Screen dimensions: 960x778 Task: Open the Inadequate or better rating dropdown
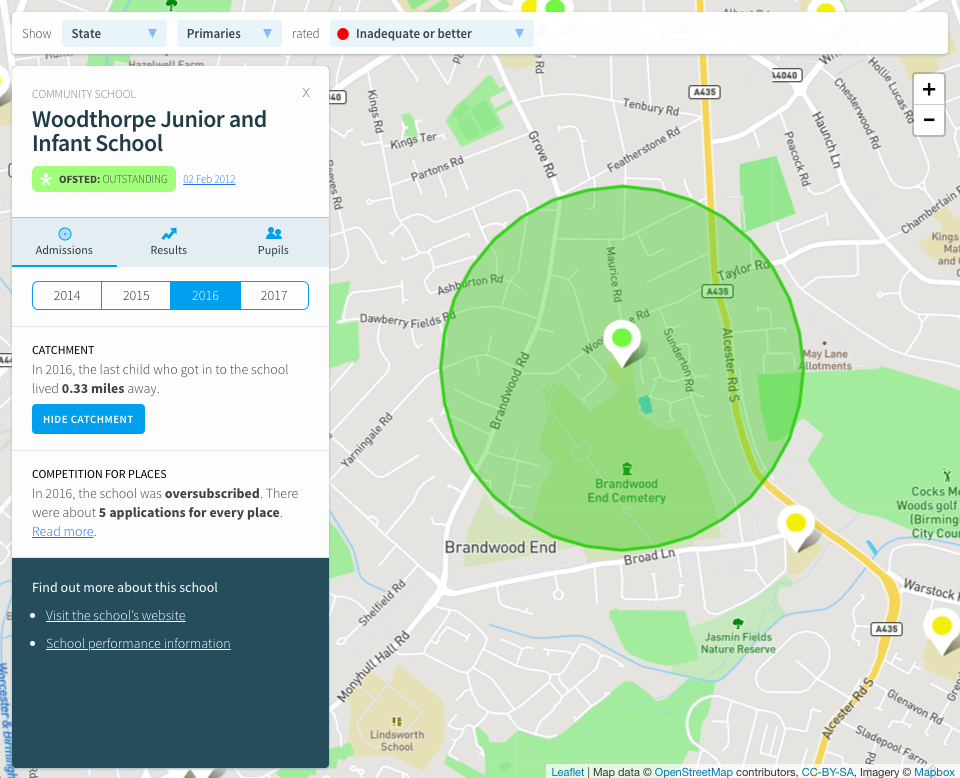pyautogui.click(x=432, y=34)
